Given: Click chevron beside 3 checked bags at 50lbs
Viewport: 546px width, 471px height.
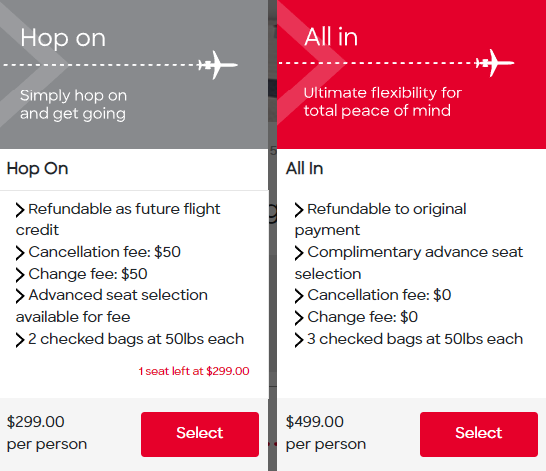Looking at the screenshot, I should (299, 340).
